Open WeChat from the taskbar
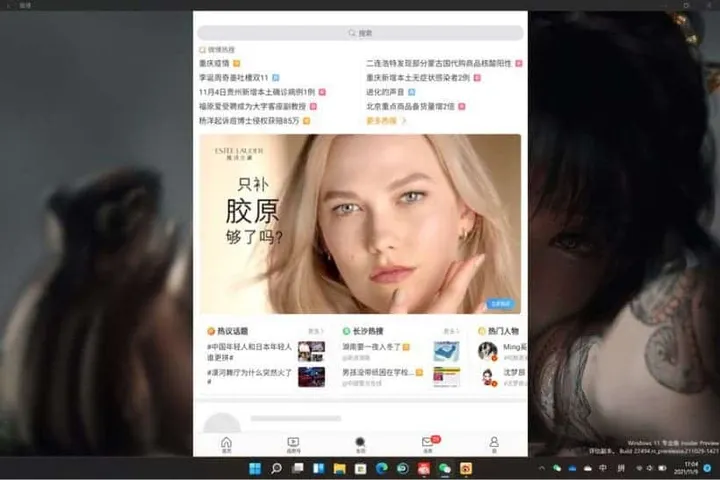The image size is (720, 480). pyautogui.click(x=444, y=468)
